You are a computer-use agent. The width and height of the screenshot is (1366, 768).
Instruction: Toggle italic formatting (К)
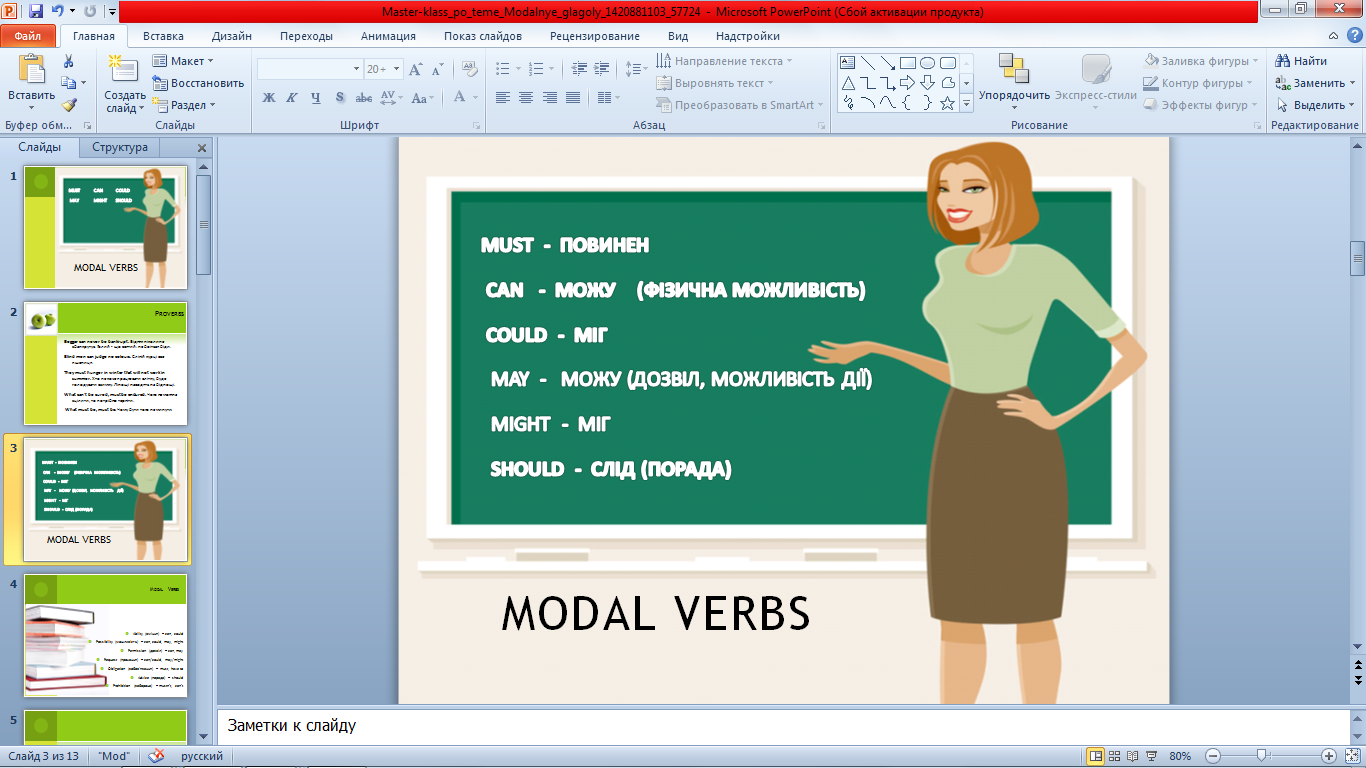292,97
